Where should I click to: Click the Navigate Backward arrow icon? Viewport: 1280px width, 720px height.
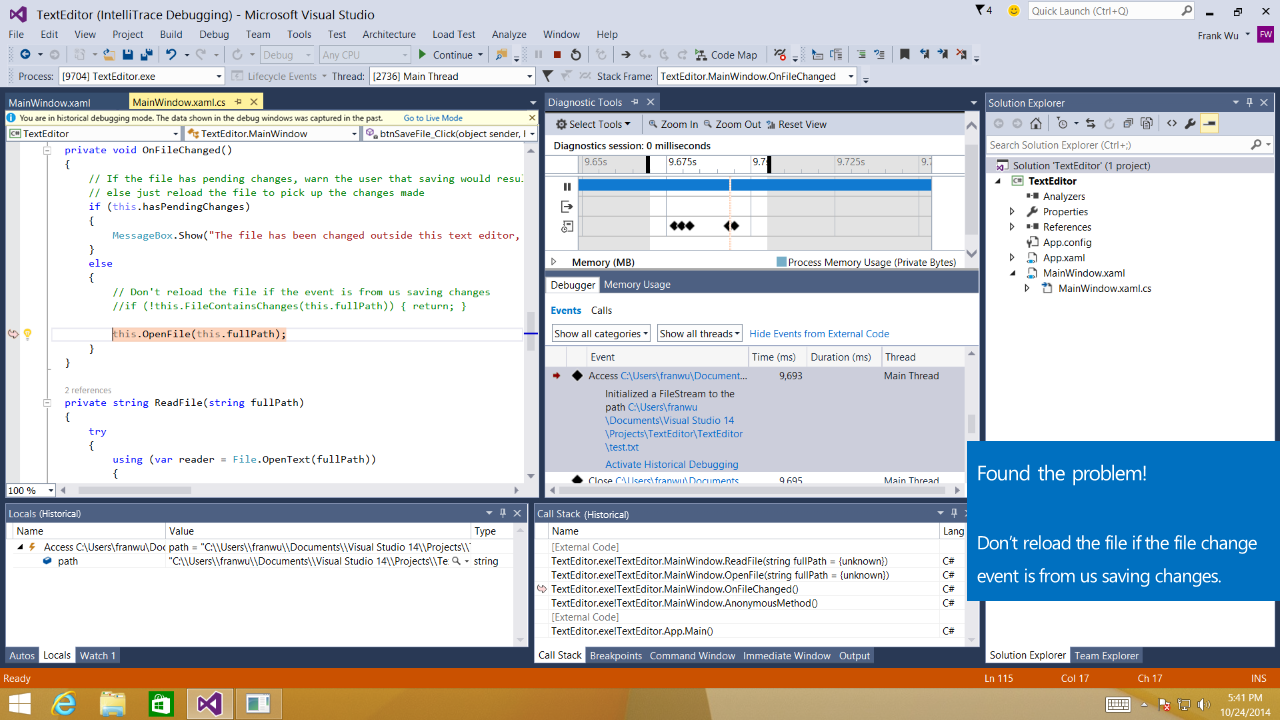click(x=25, y=55)
